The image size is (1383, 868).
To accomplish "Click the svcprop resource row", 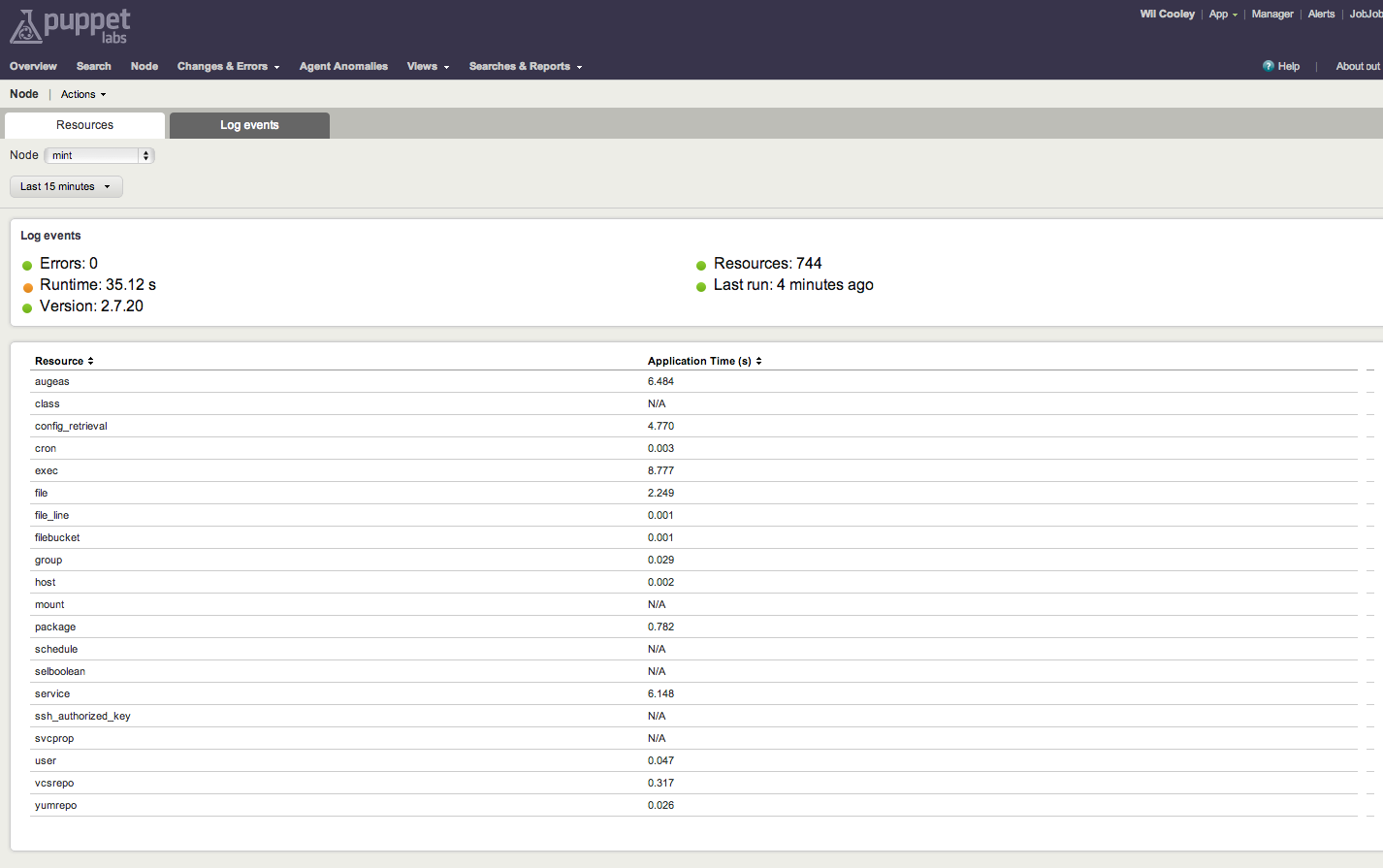I will pos(693,738).
